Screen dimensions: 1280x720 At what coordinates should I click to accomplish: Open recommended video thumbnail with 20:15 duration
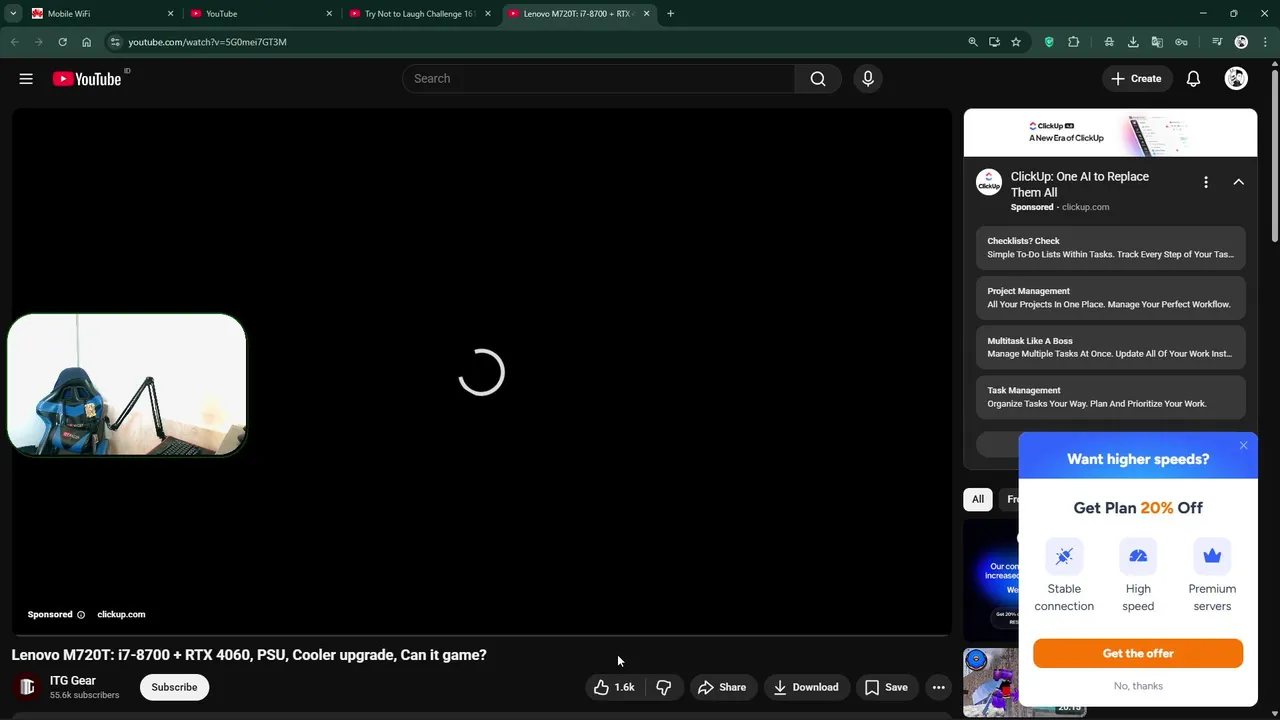[1025, 683]
